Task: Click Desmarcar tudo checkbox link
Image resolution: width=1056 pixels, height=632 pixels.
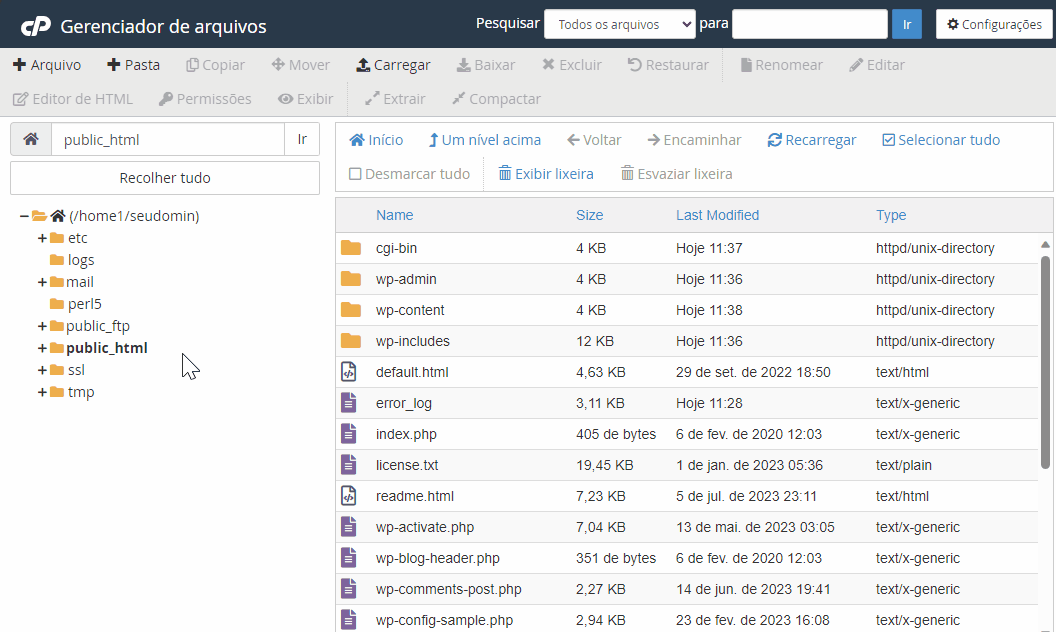Action: [409, 174]
